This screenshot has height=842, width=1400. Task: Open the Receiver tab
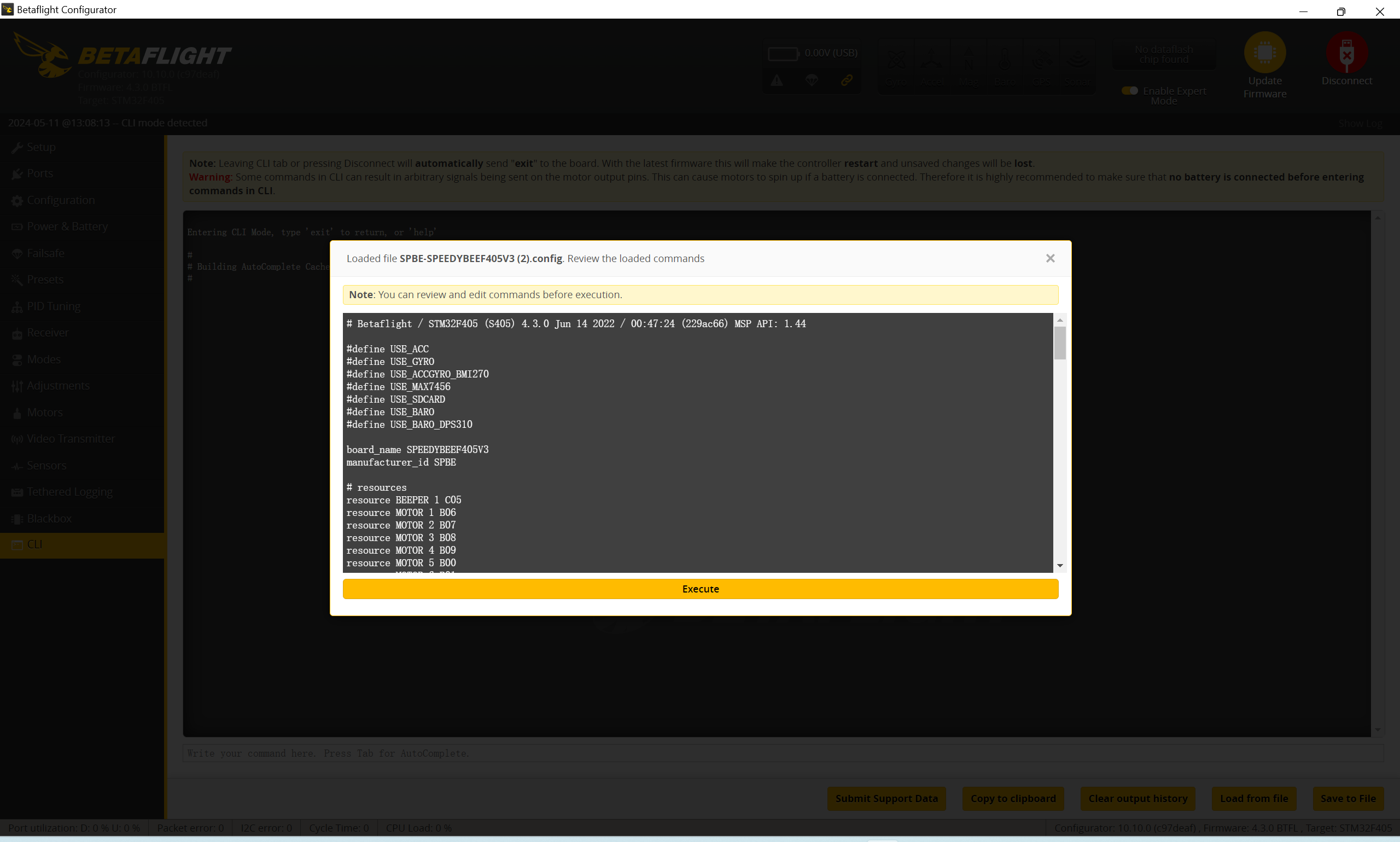click(82, 333)
